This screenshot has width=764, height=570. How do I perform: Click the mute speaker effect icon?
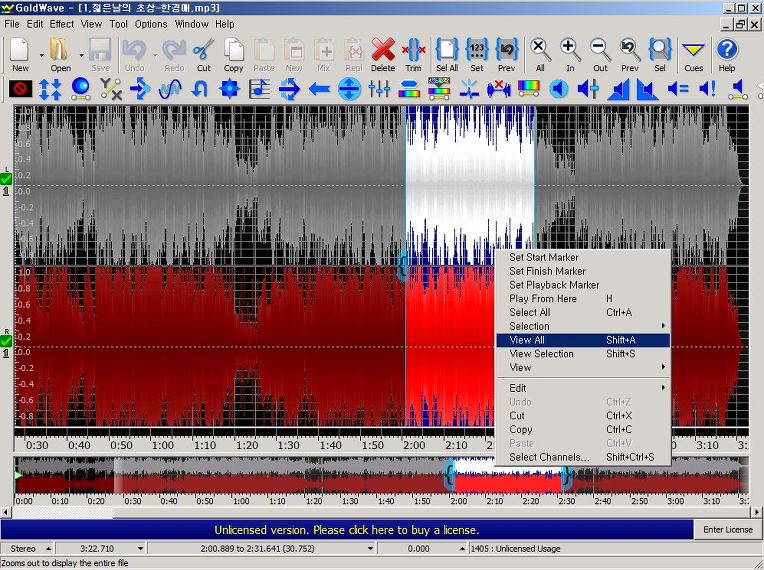[558, 89]
